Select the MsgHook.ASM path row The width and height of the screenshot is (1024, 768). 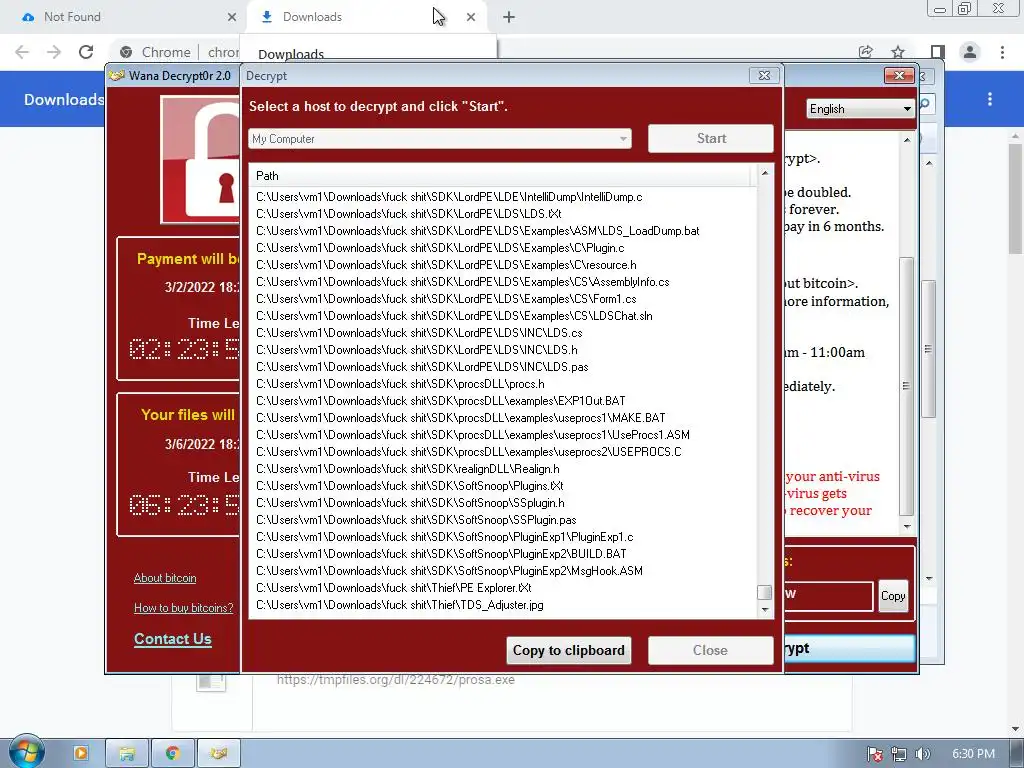[449, 570]
